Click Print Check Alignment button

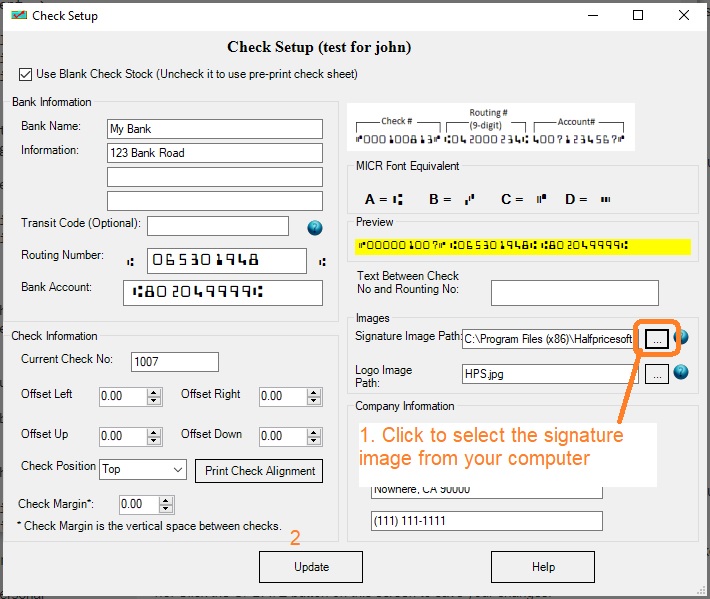[x=259, y=471]
